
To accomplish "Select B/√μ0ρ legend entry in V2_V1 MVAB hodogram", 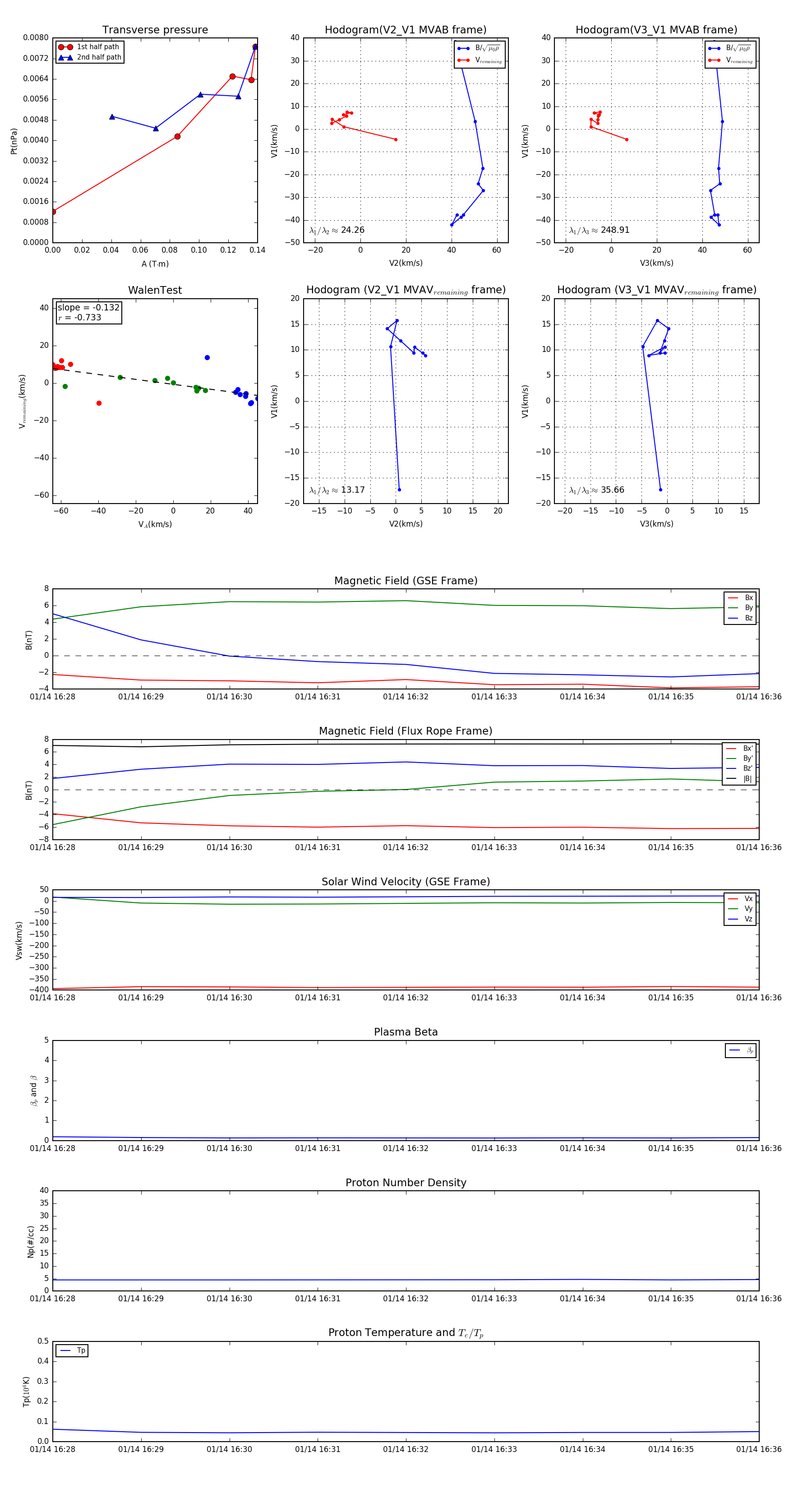I will [479, 49].
